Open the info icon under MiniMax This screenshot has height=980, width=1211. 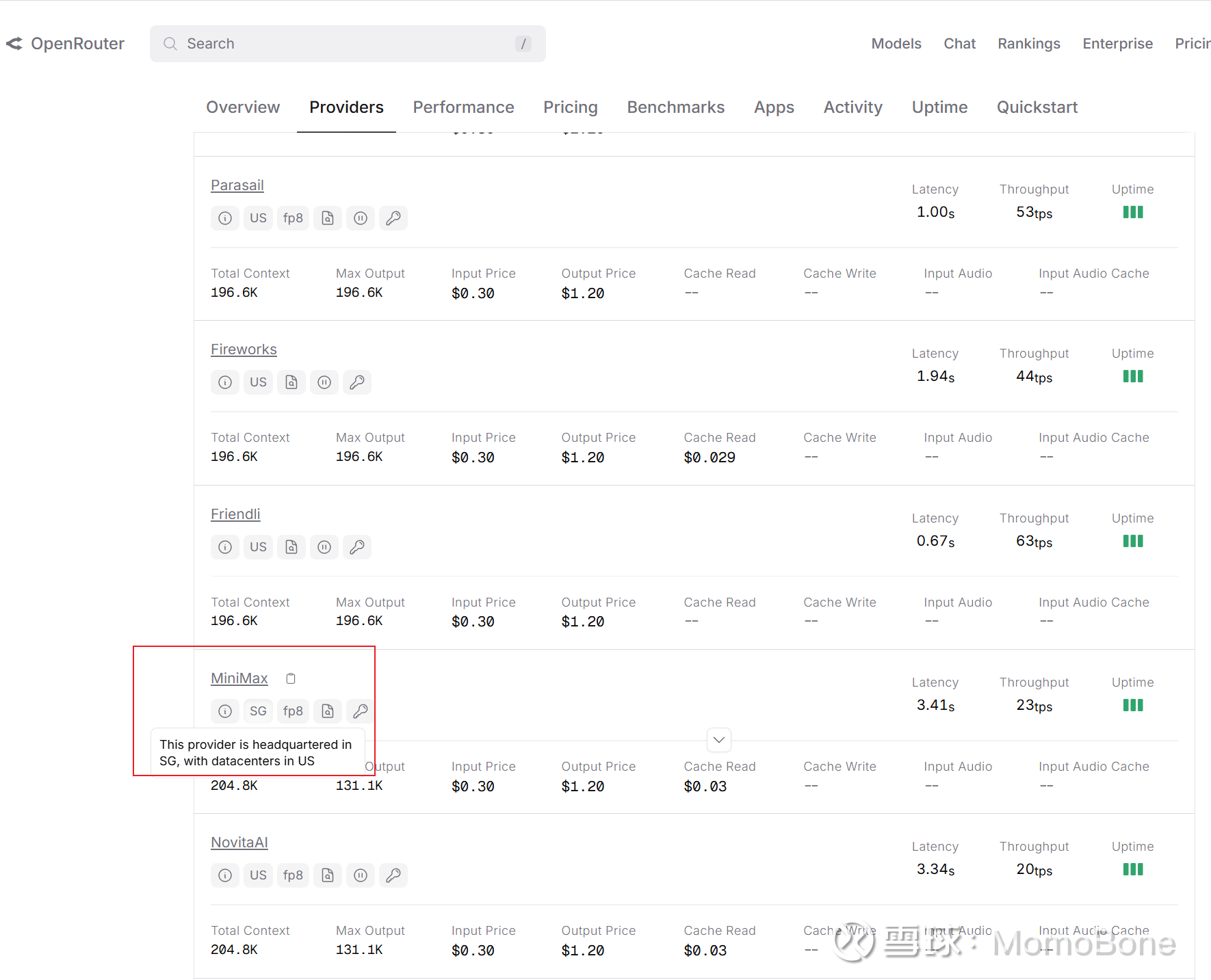coord(225,711)
